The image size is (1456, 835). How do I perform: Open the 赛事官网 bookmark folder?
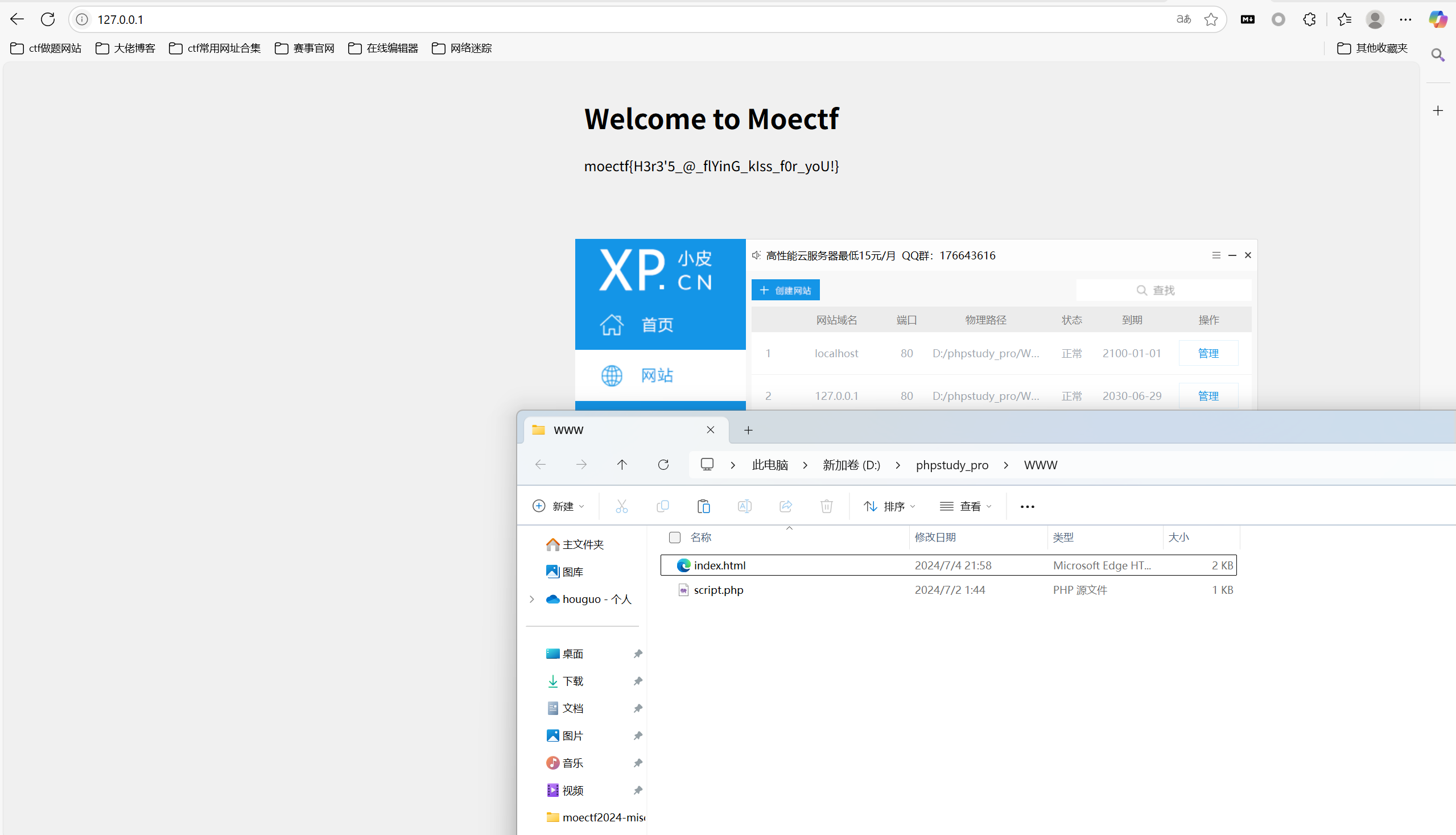coord(304,48)
